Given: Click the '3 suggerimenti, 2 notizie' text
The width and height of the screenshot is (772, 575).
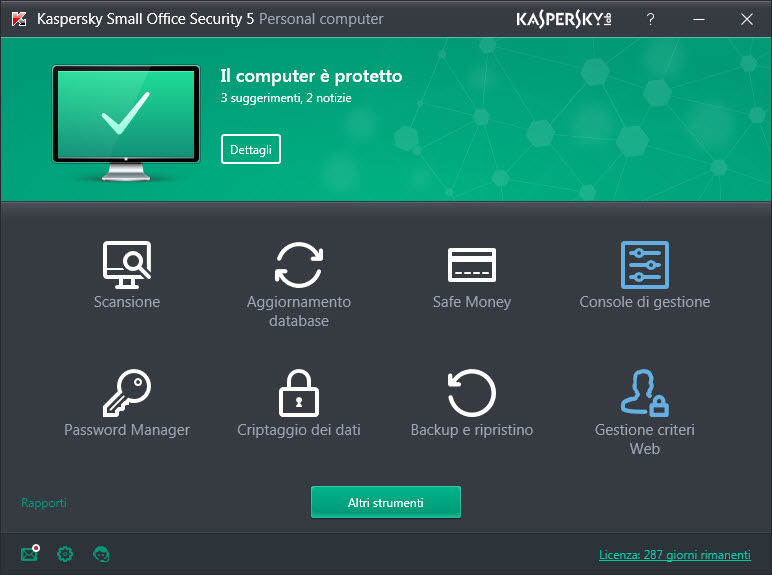Looking at the screenshot, I should pos(286,98).
